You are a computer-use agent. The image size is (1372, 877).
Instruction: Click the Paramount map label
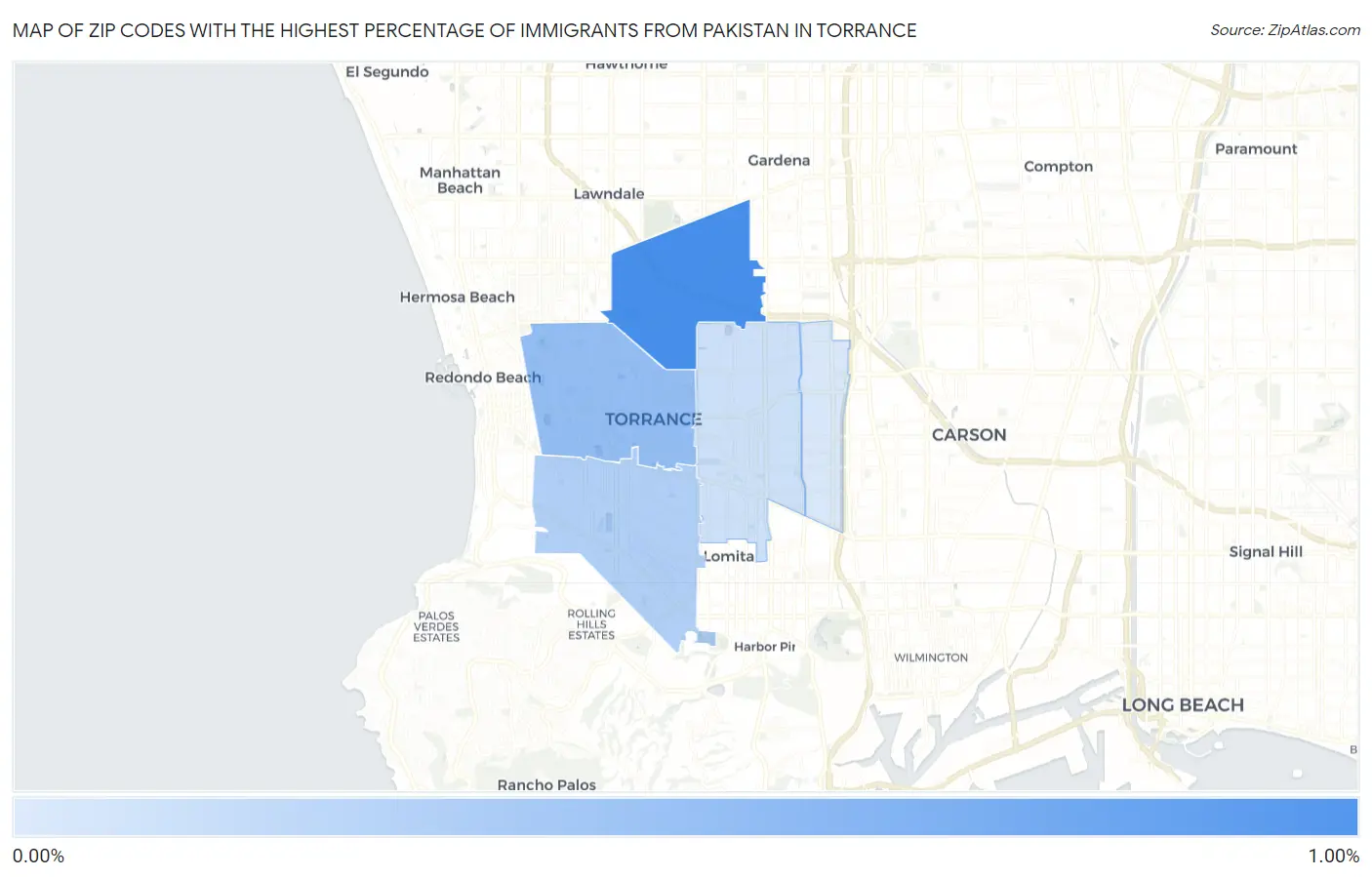[1256, 149]
